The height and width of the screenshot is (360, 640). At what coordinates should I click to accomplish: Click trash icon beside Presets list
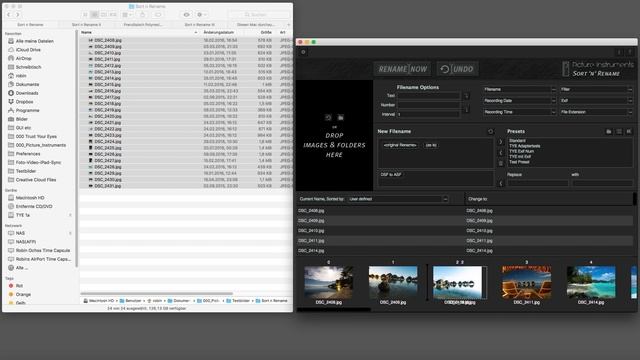[x=501, y=163]
